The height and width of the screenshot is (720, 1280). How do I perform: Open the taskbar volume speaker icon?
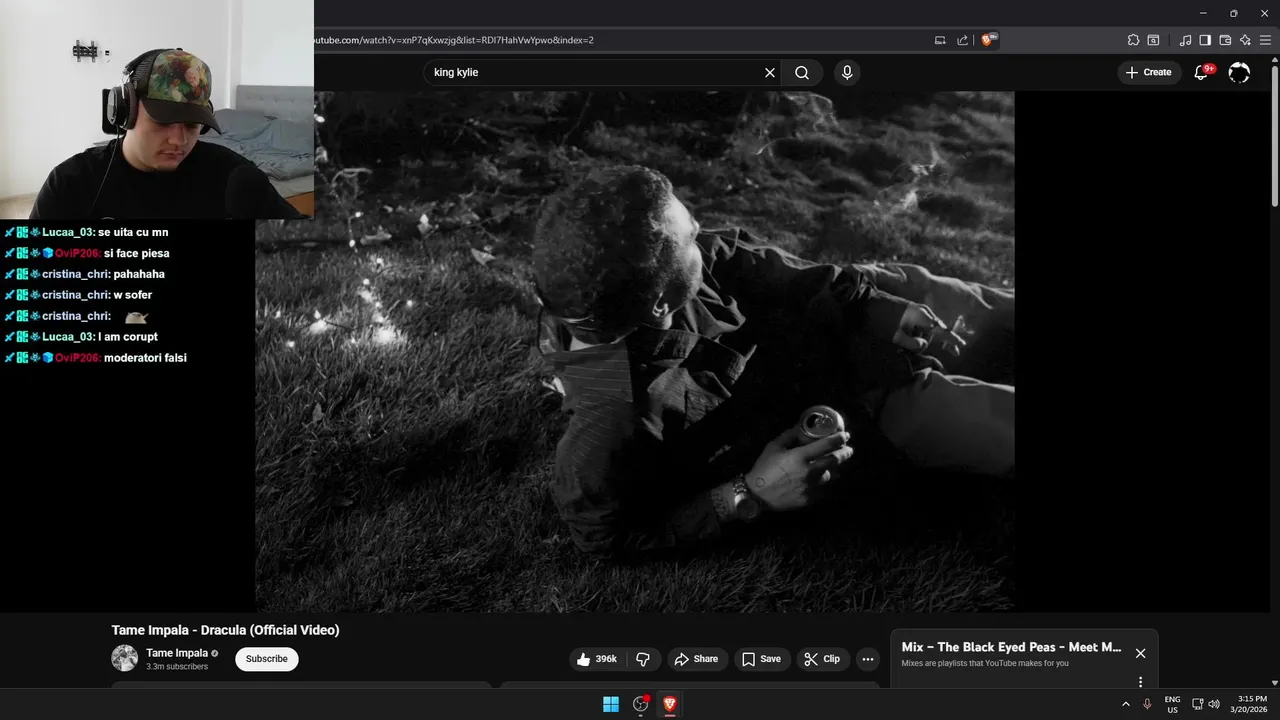[1214, 704]
